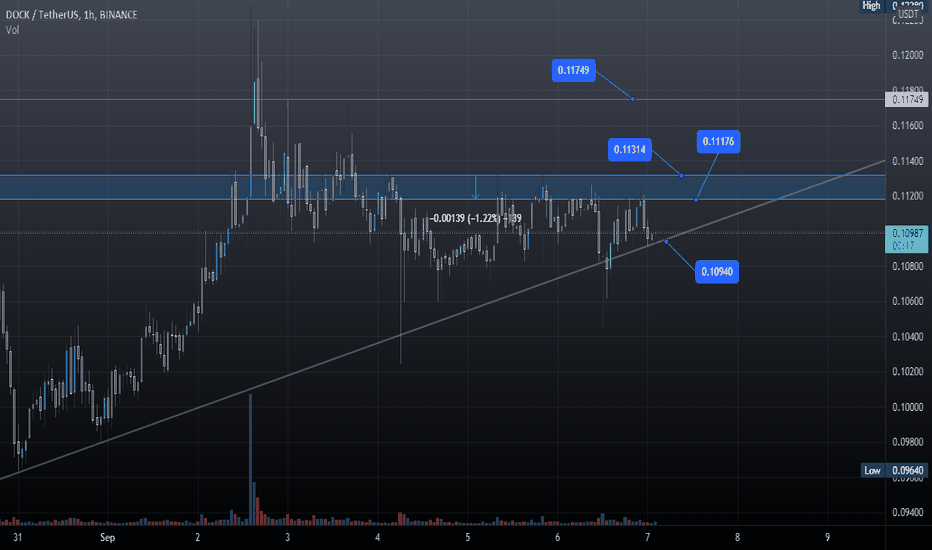The width and height of the screenshot is (932, 550).
Task: Click the 0.10600 price scale label
Action: 908,301
